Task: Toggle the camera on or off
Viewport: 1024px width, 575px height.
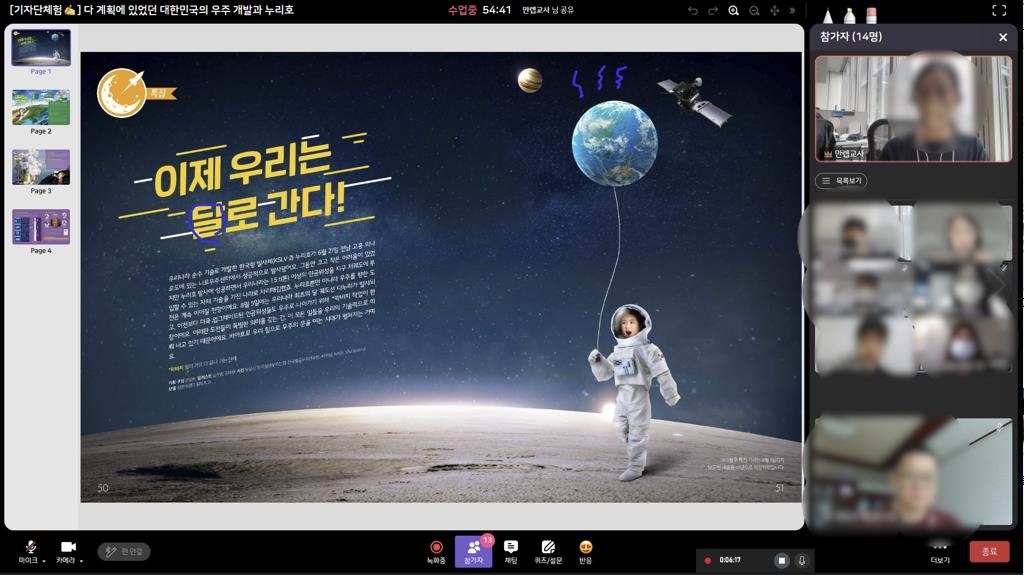Action: pyautogui.click(x=67, y=547)
